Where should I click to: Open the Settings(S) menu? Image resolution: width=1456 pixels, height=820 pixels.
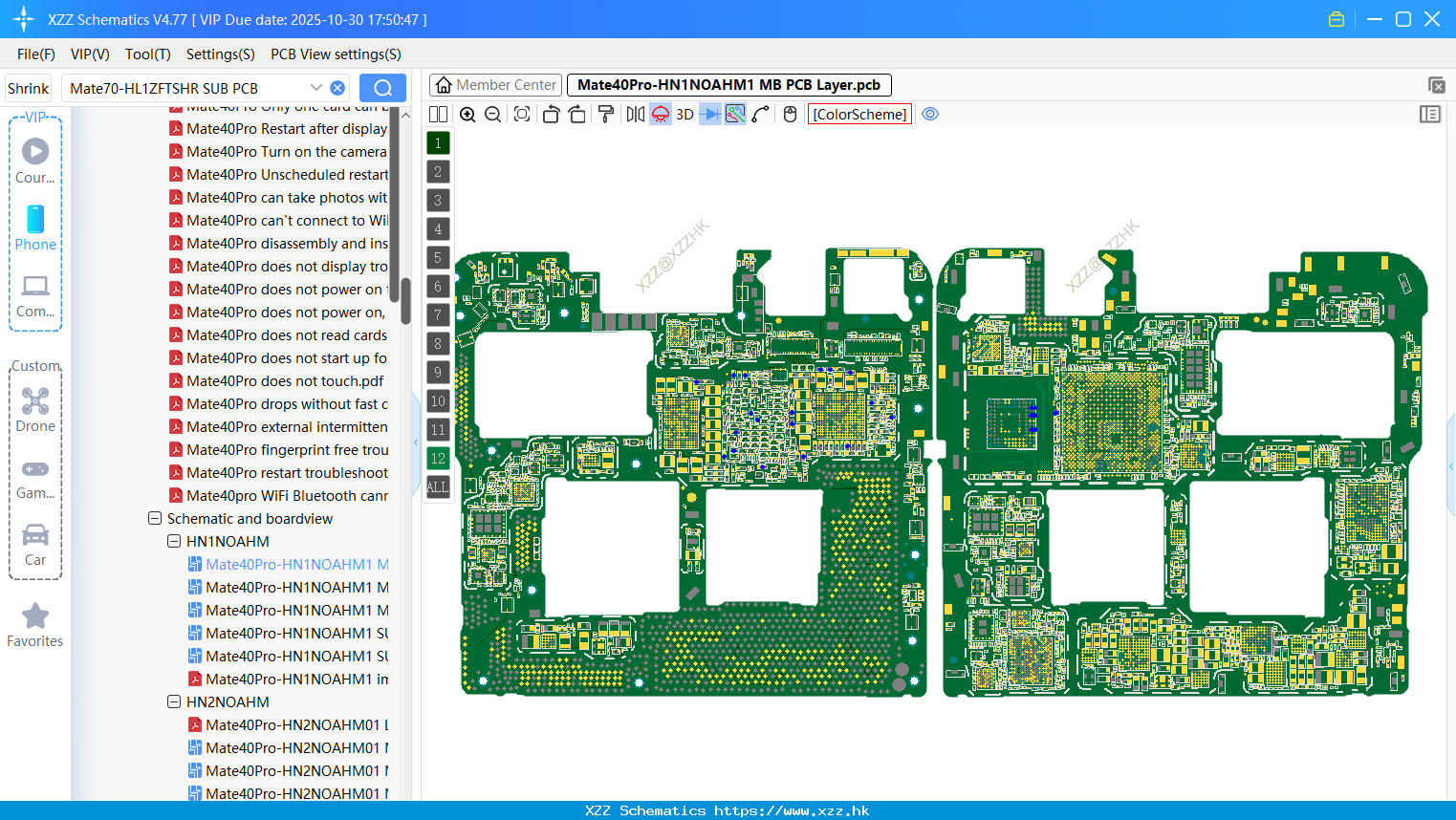tap(221, 54)
